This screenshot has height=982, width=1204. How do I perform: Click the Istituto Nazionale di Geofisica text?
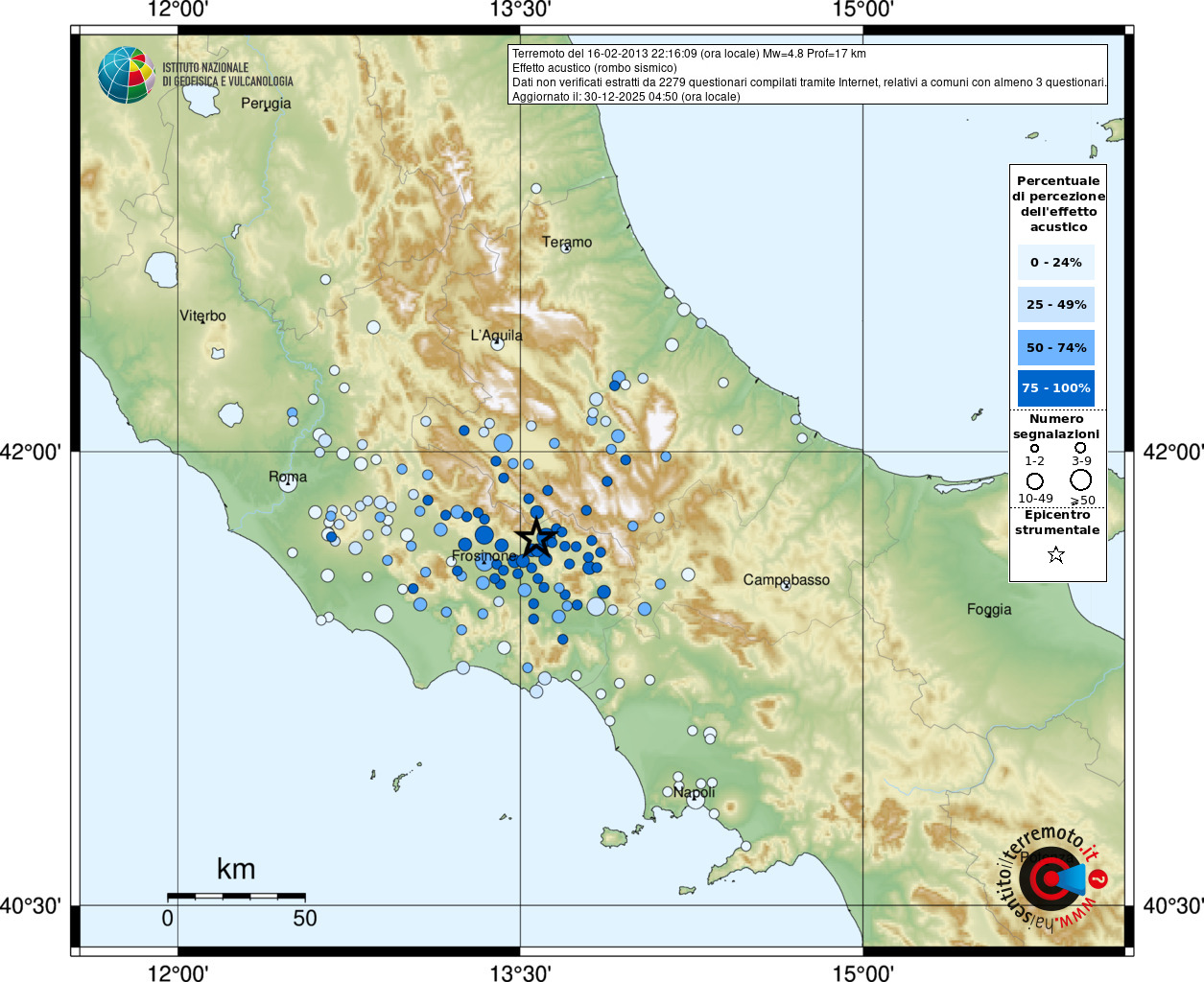coord(227,75)
